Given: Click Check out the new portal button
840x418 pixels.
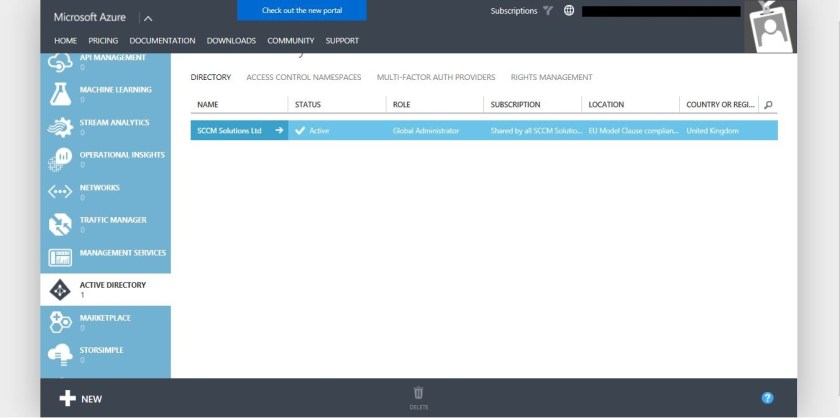Looking at the screenshot, I should (302, 10).
